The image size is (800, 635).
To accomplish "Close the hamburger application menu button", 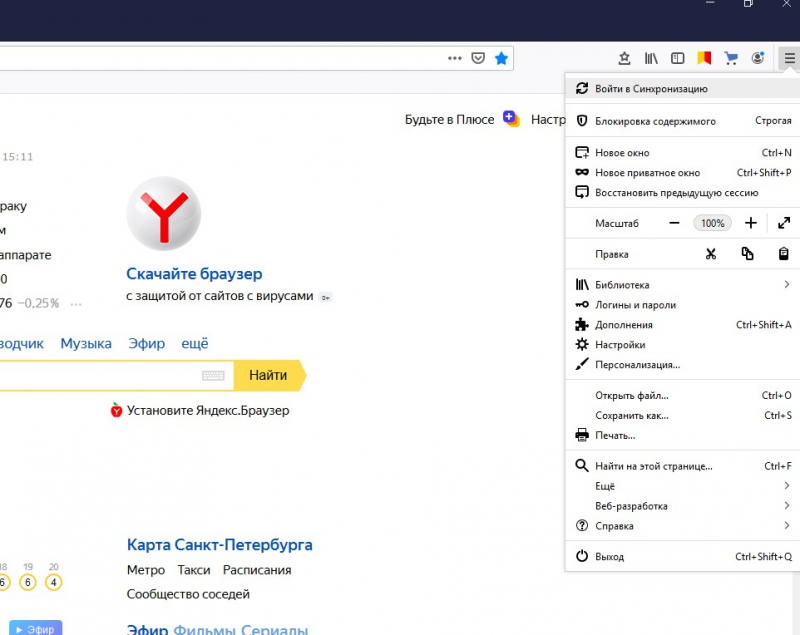I will pos(789,58).
